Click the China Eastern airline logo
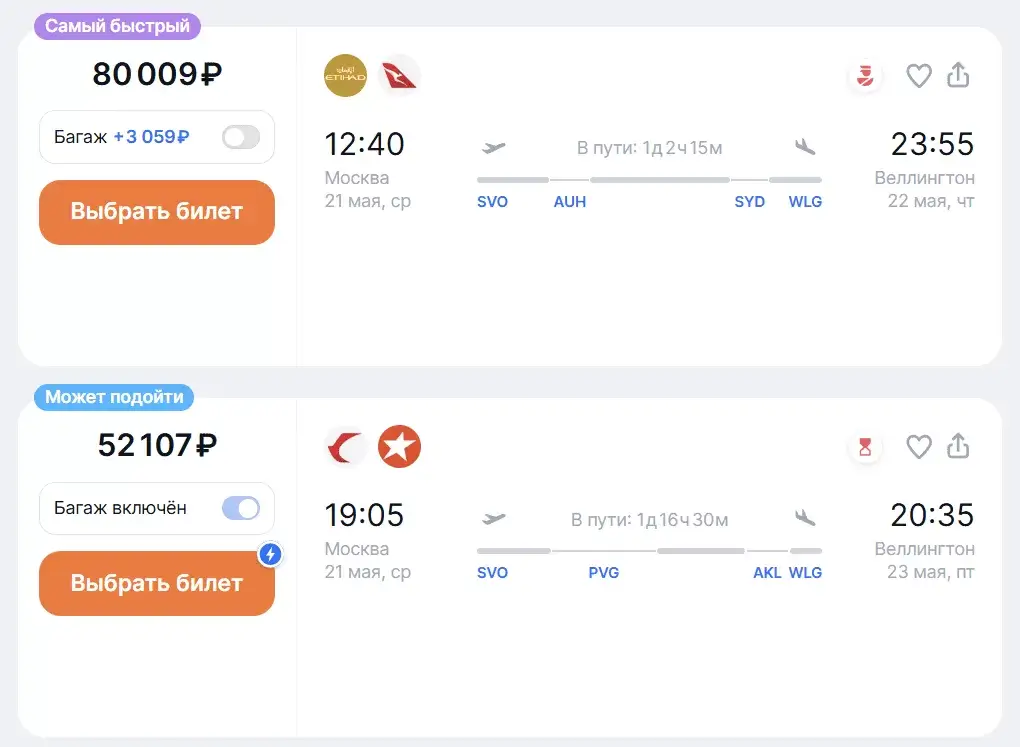1020x747 pixels. (x=345, y=447)
